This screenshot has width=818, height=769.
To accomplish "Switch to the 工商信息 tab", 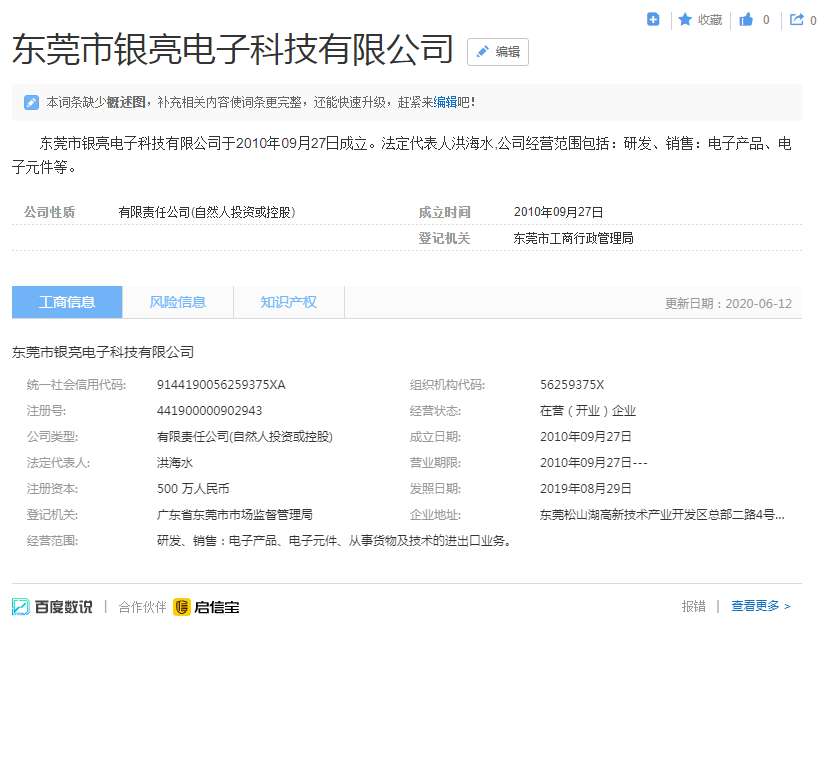I will coord(67,302).
